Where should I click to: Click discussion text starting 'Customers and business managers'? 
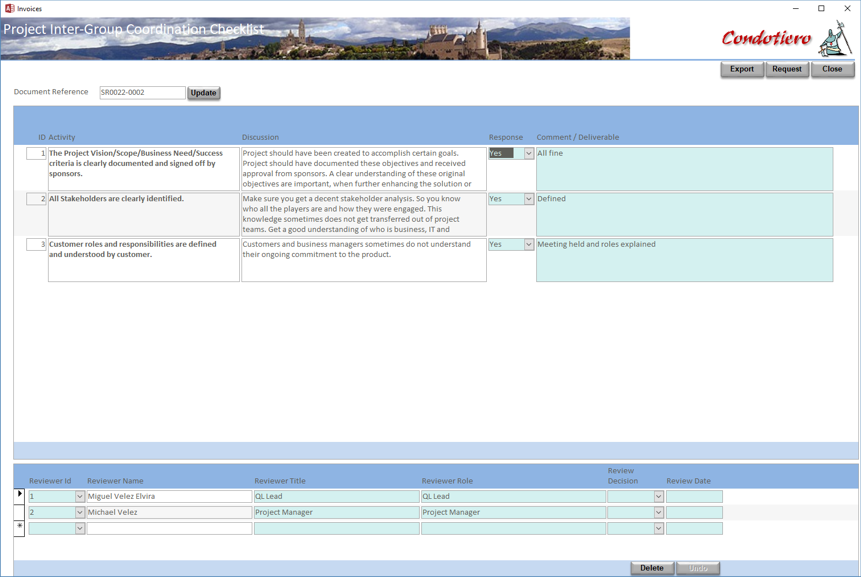click(x=364, y=260)
